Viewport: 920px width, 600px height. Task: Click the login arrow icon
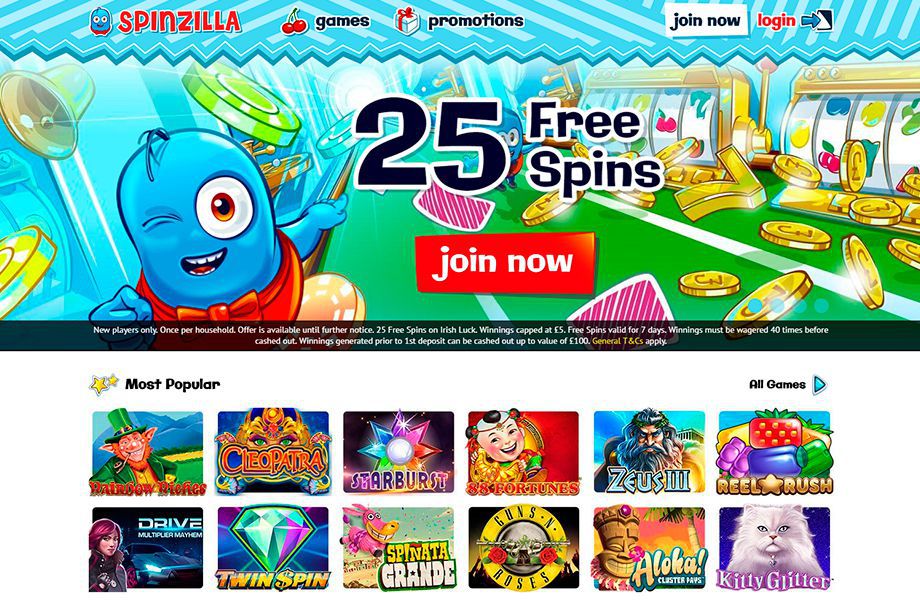pos(817,21)
